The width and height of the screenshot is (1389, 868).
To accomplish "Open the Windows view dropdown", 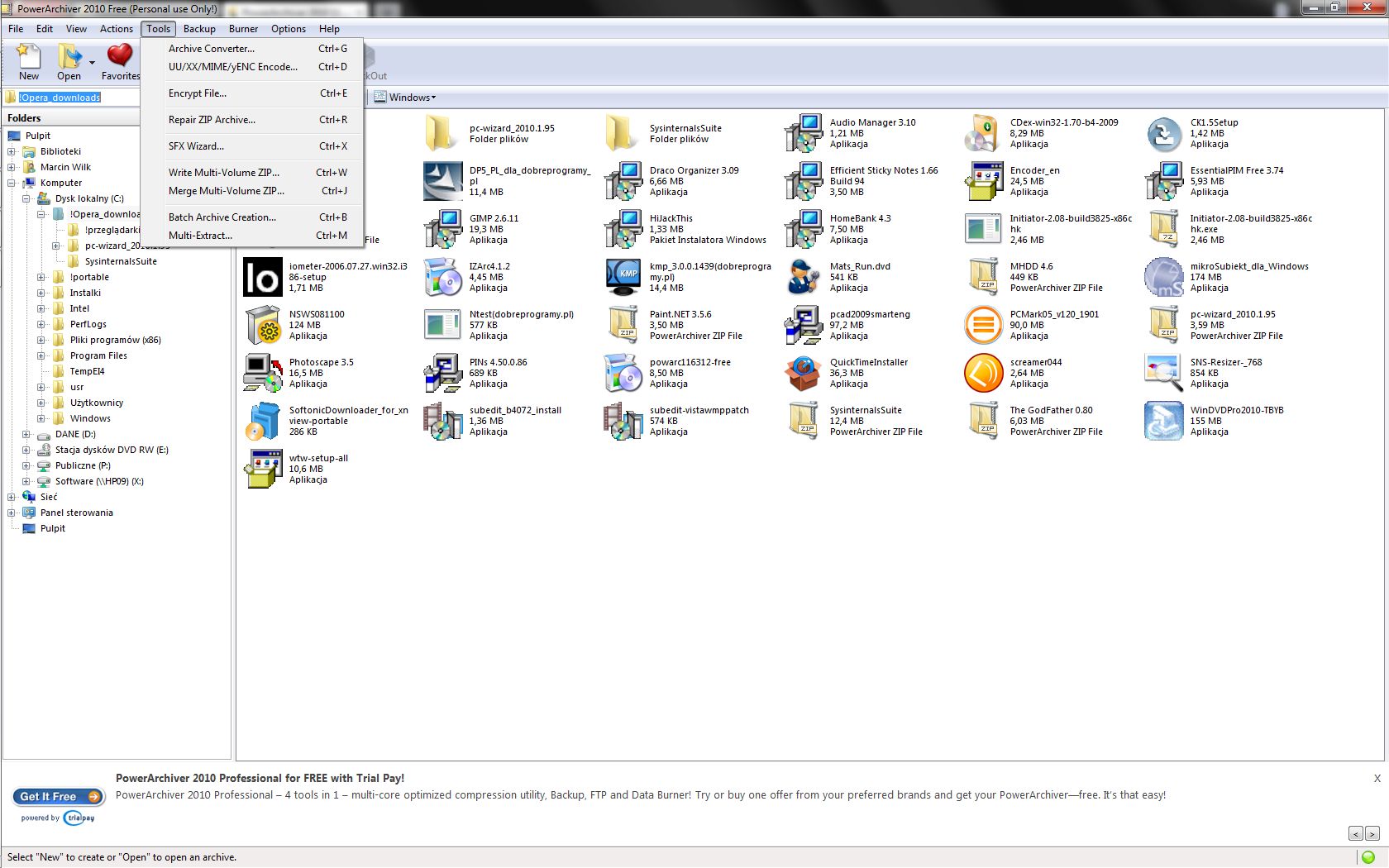I will 405,97.
